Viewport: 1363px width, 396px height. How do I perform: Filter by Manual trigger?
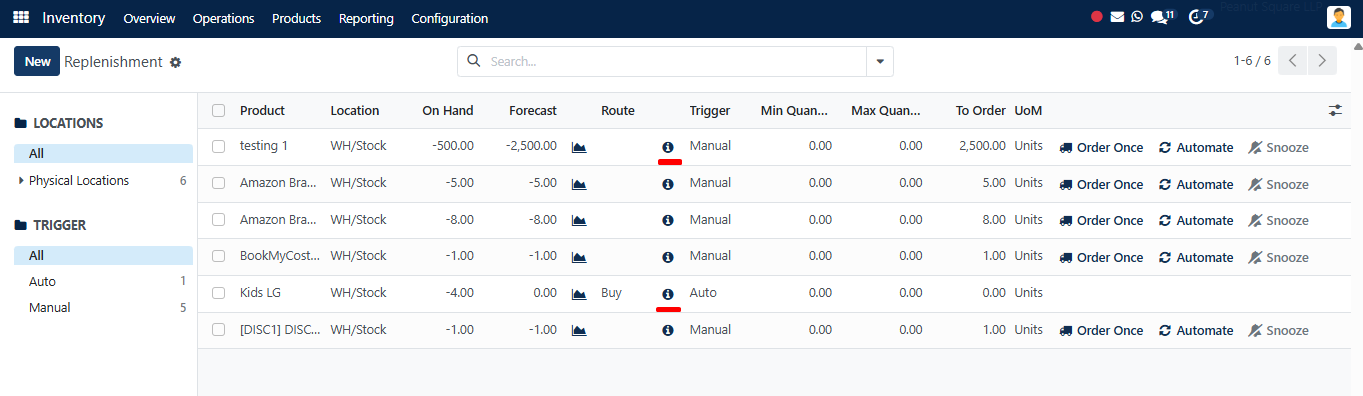[x=103, y=307]
